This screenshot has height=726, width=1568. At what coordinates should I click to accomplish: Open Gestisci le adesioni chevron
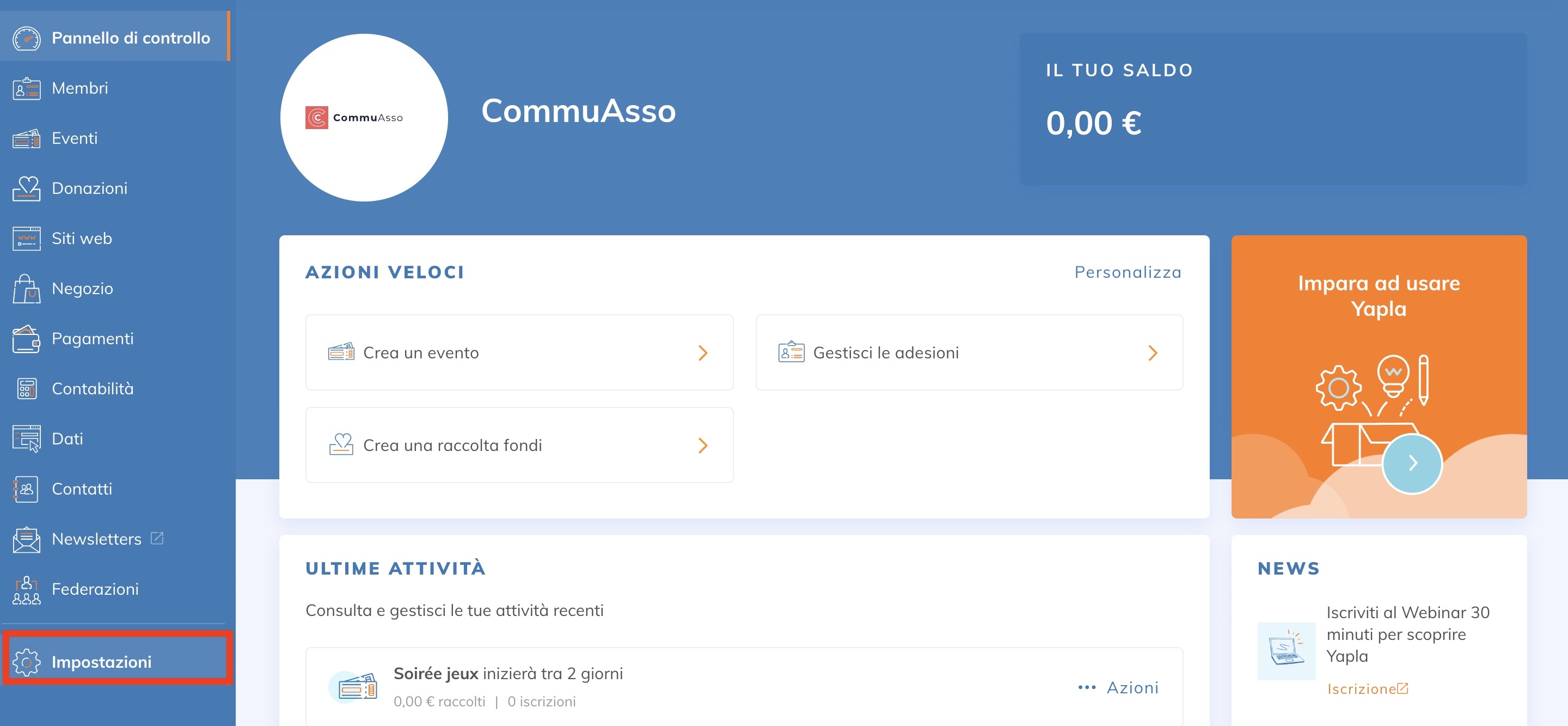[x=1152, y=353]
